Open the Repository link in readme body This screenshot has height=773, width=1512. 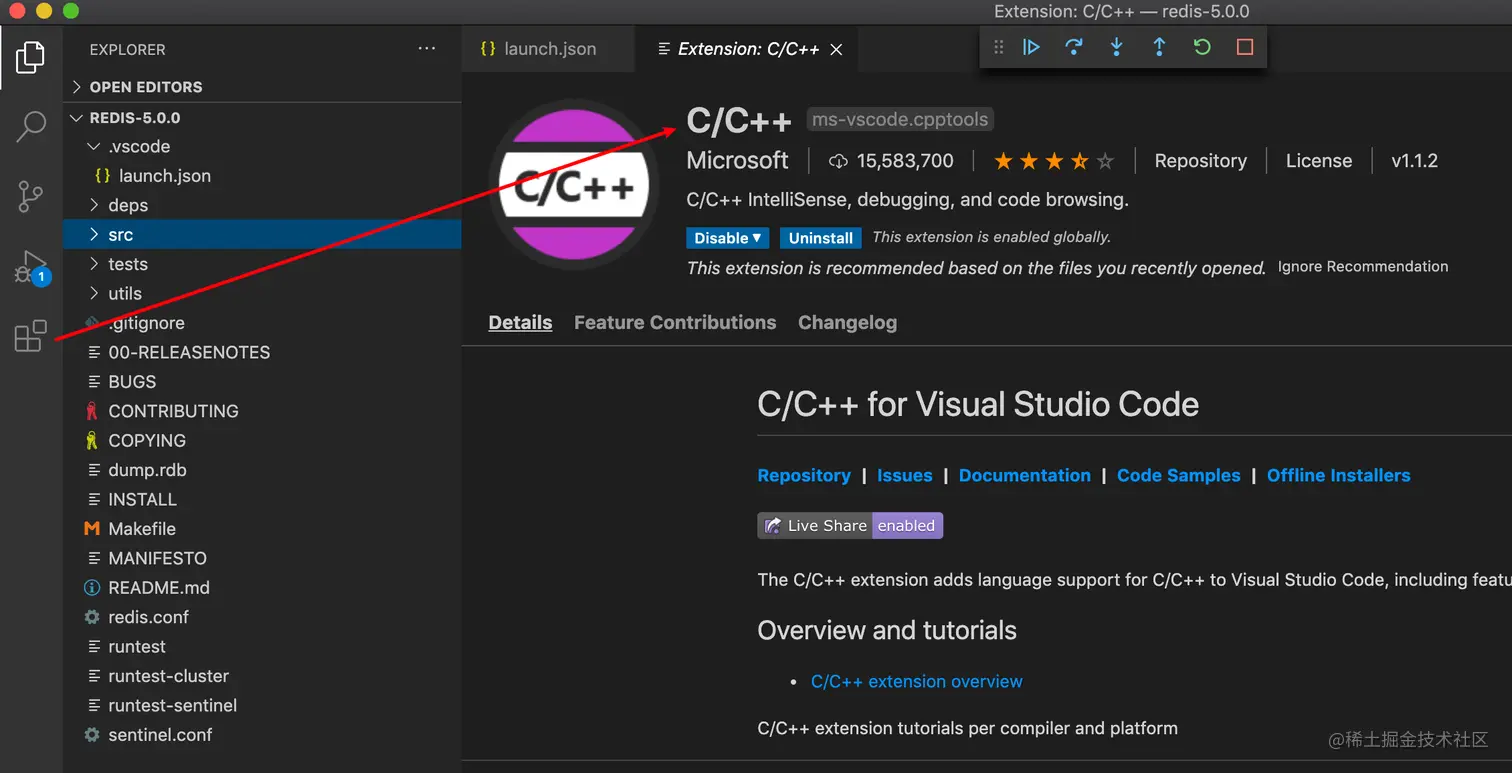click(x=804, y=476)
